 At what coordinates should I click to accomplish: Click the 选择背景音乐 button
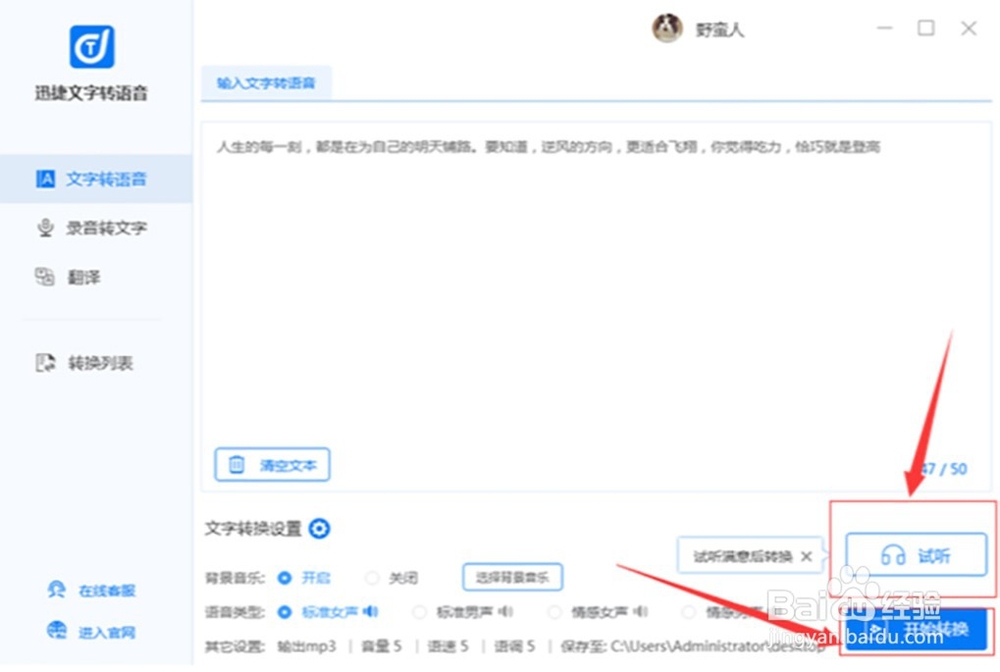pos(512,578)
